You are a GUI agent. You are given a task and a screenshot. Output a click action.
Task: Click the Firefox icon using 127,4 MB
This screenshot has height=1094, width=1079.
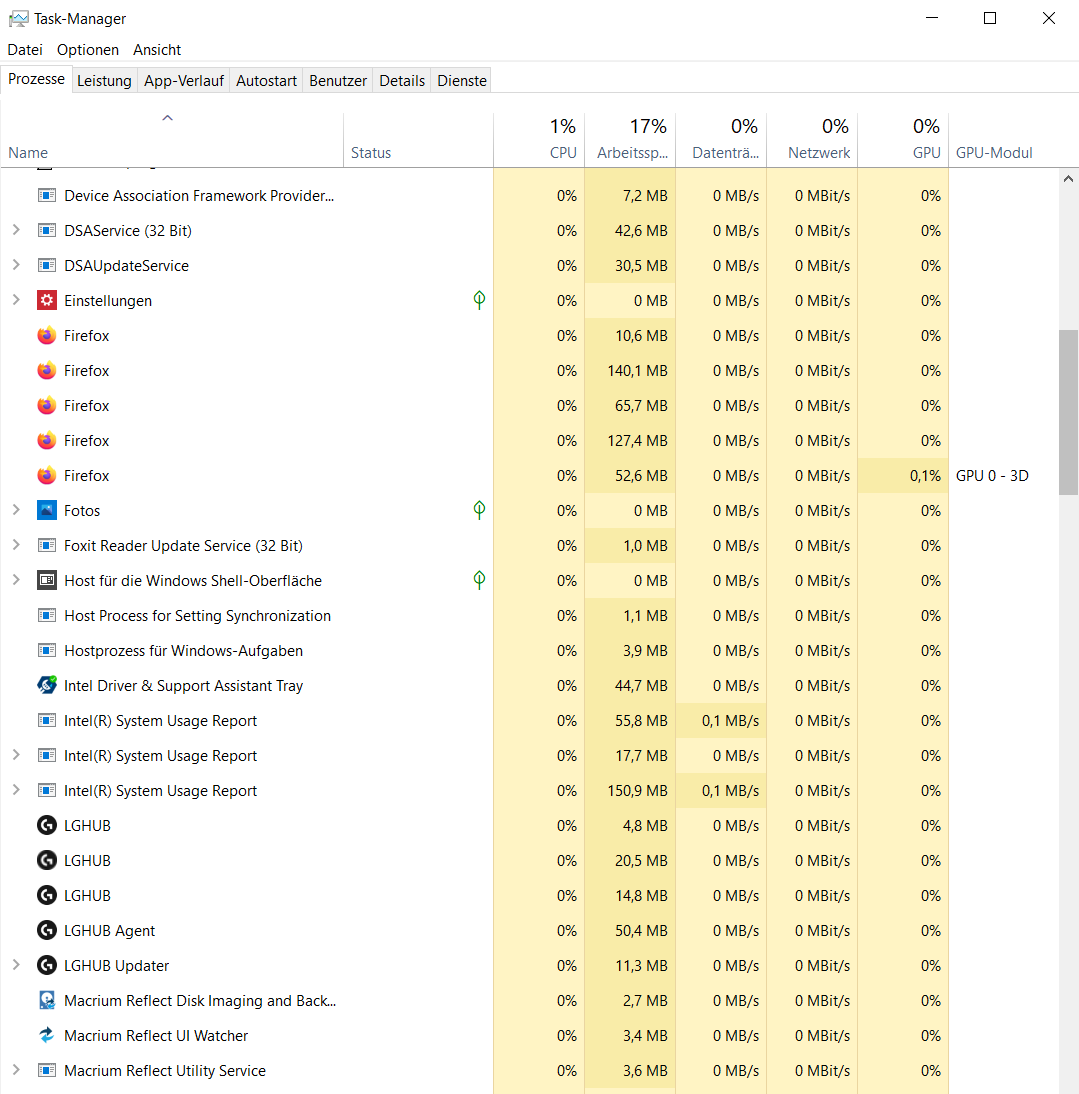pyautogui.click(x=47, y=440)
